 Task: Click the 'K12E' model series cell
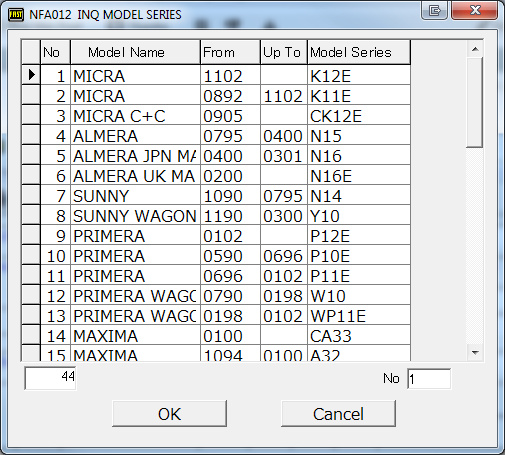359,75
